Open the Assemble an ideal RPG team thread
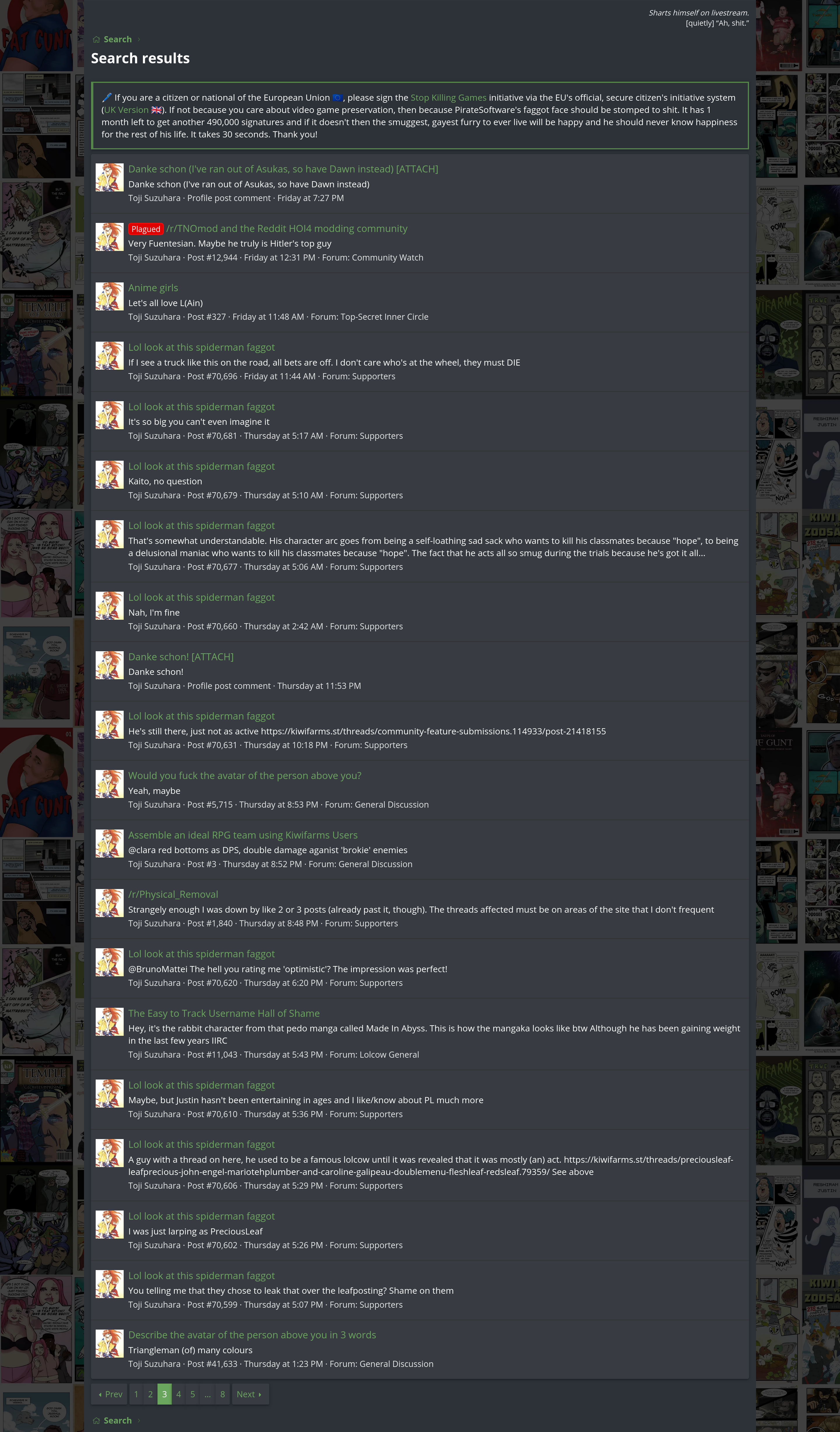840x1432 pixels. (x=243, y=835)
